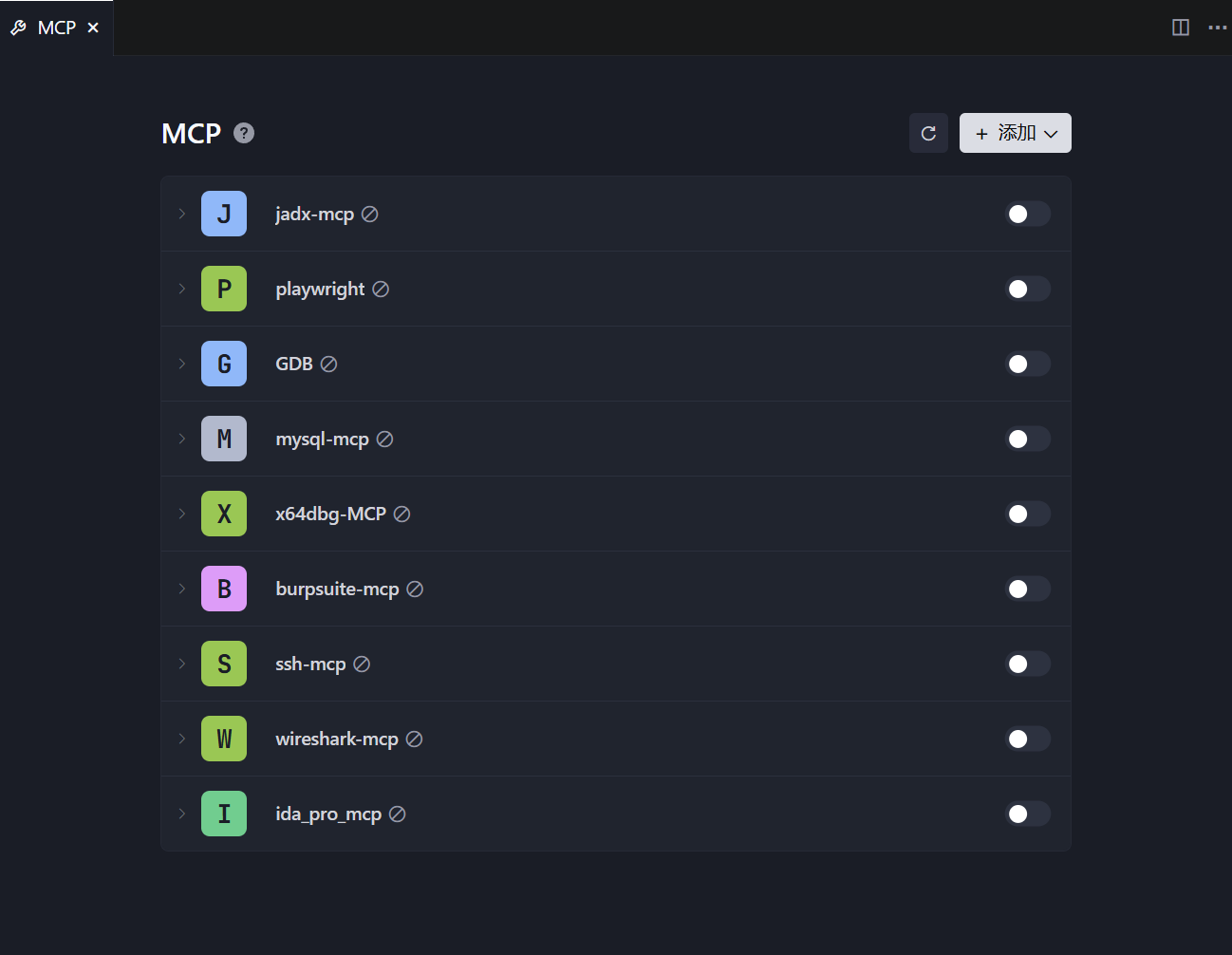Click the burpsuite-mcp server name
The image size is (1232, 955).
click(x=337, y=590)
